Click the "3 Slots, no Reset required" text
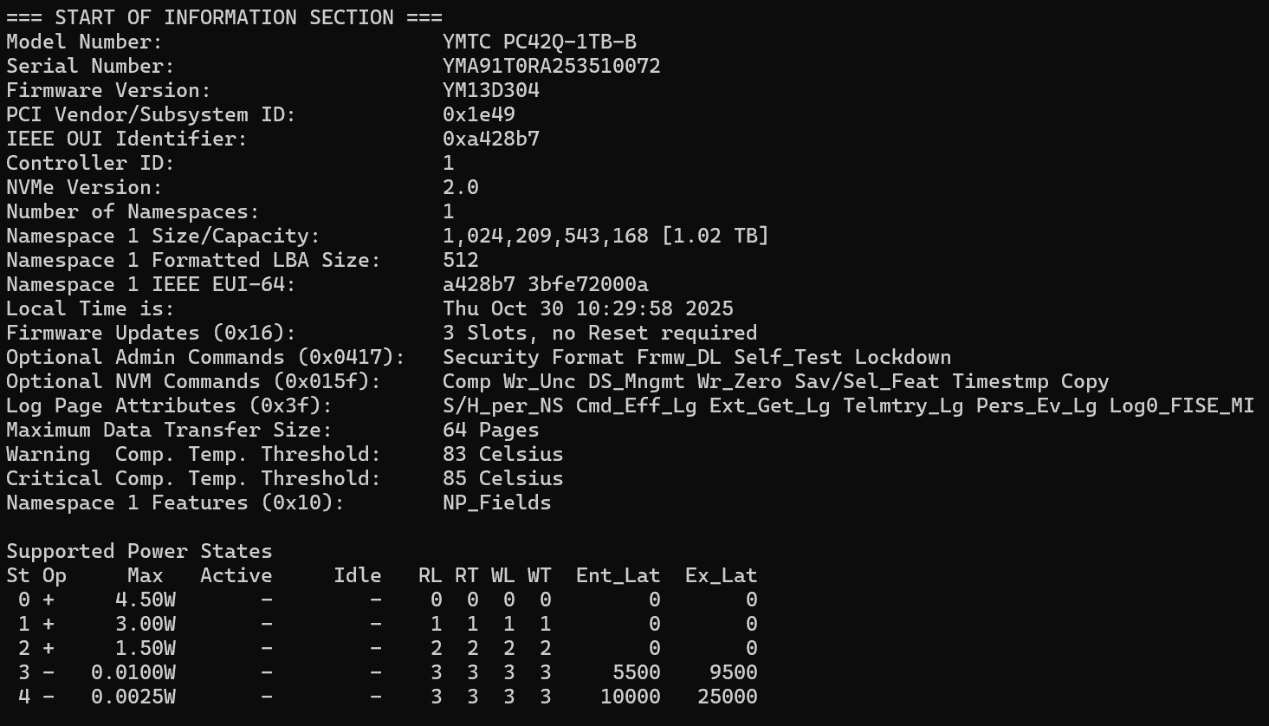The width and height of the screenshot is (1269, 726). coord(599,332)
